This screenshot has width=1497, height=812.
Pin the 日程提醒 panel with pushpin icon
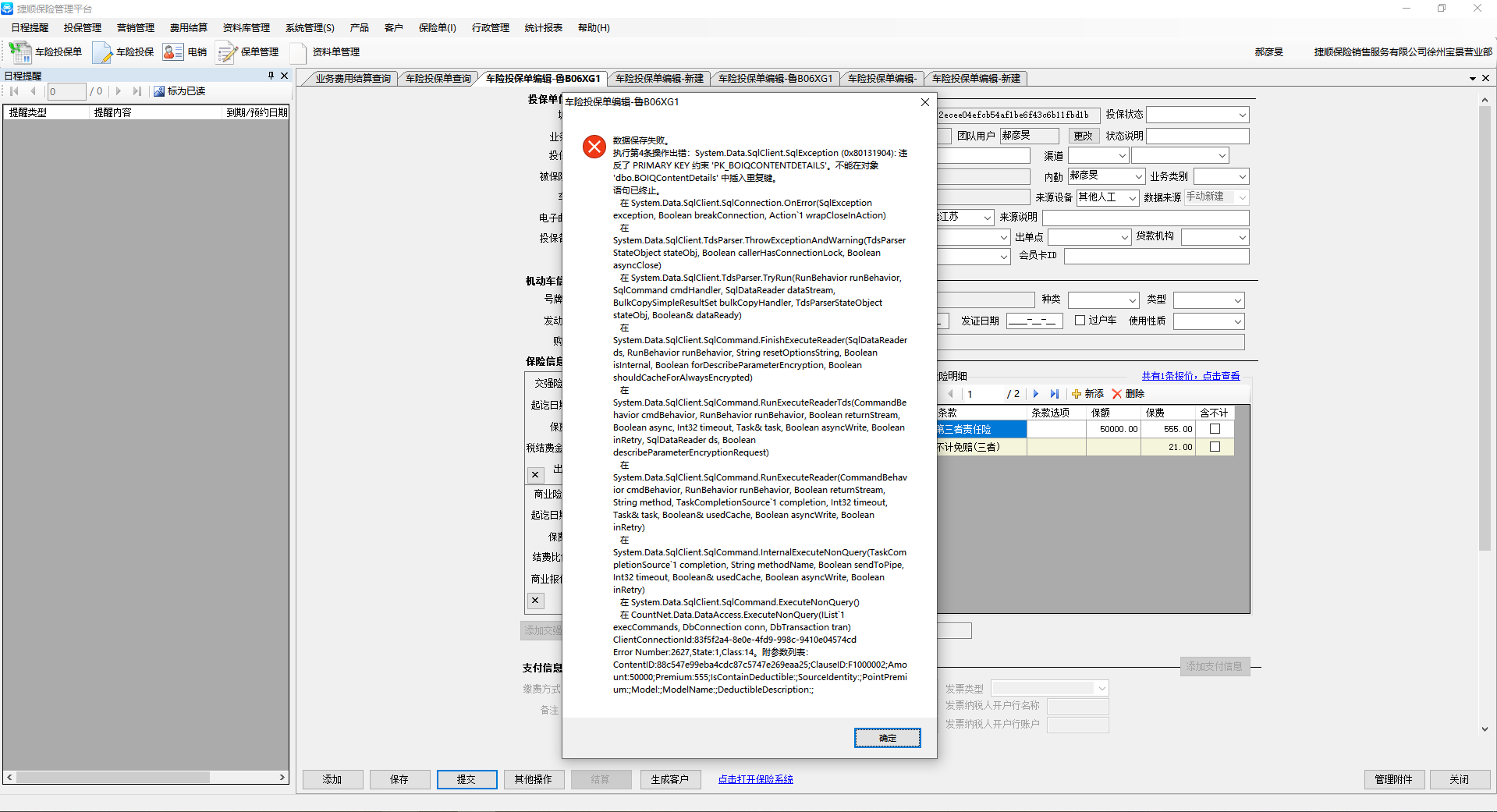pyautogui.click(x=271, y=76)
